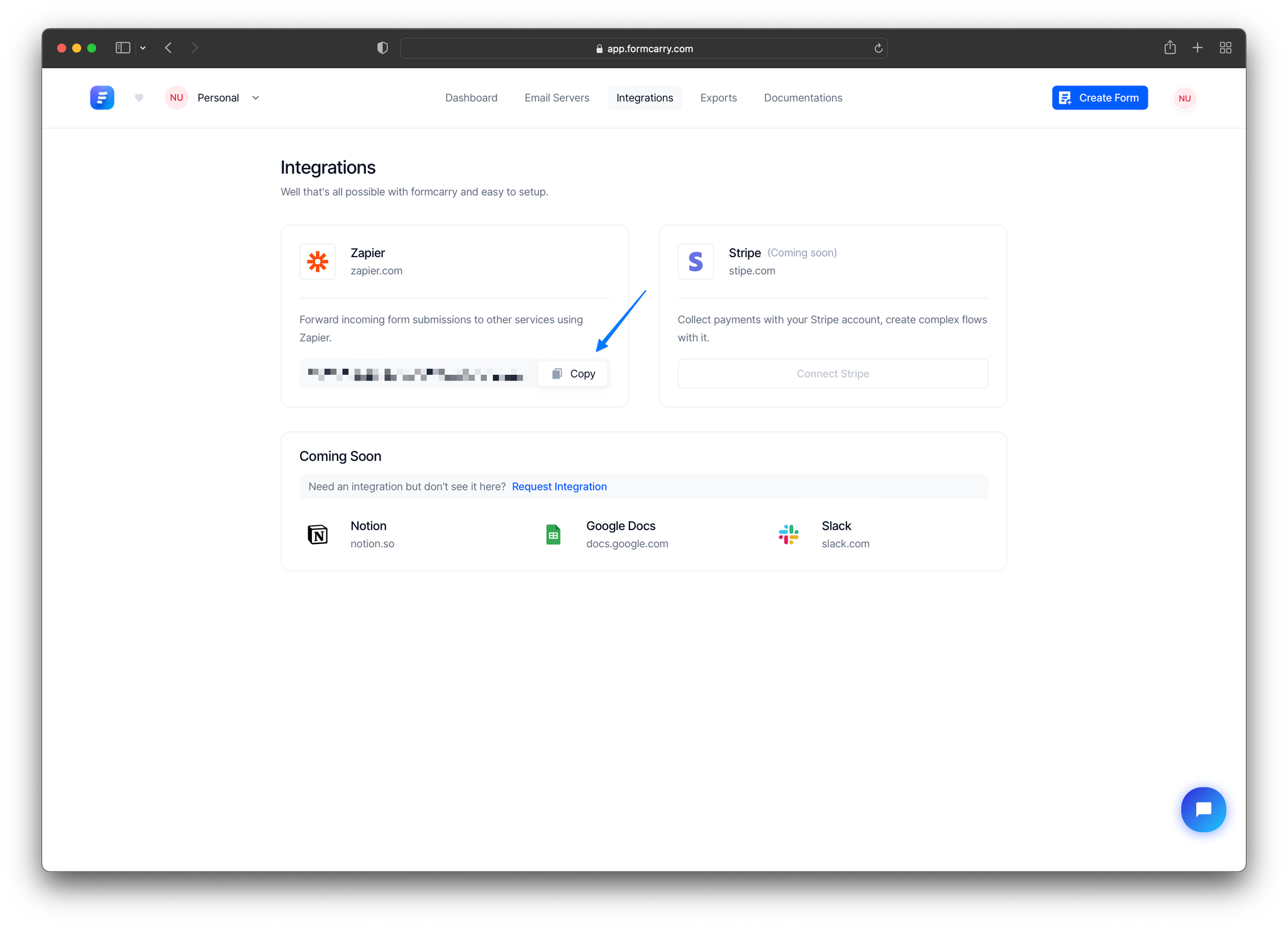This screenshot has width=1288, height=927.
Task: Copy the Zapier API key
Action: (x=574, y=374)
